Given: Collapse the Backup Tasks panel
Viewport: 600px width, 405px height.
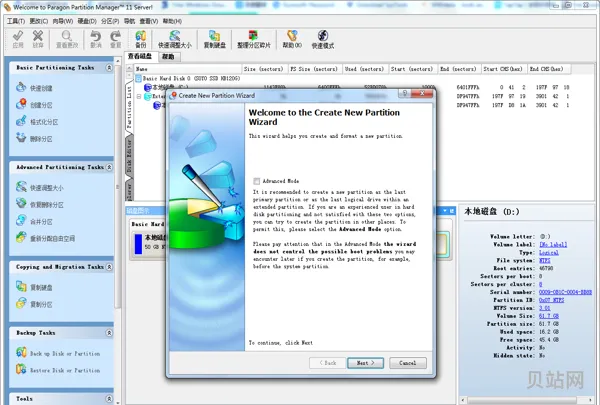Looking at the screenshot, I should tap(109, 333).
